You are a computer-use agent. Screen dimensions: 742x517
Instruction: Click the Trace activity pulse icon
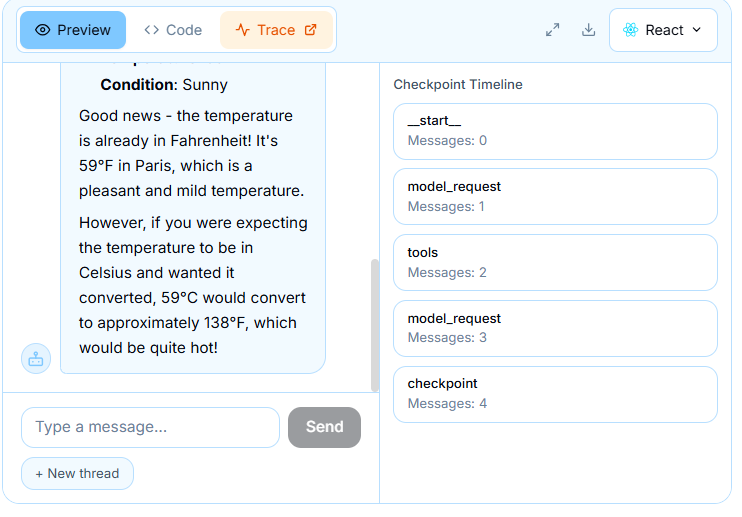(242, 30)
